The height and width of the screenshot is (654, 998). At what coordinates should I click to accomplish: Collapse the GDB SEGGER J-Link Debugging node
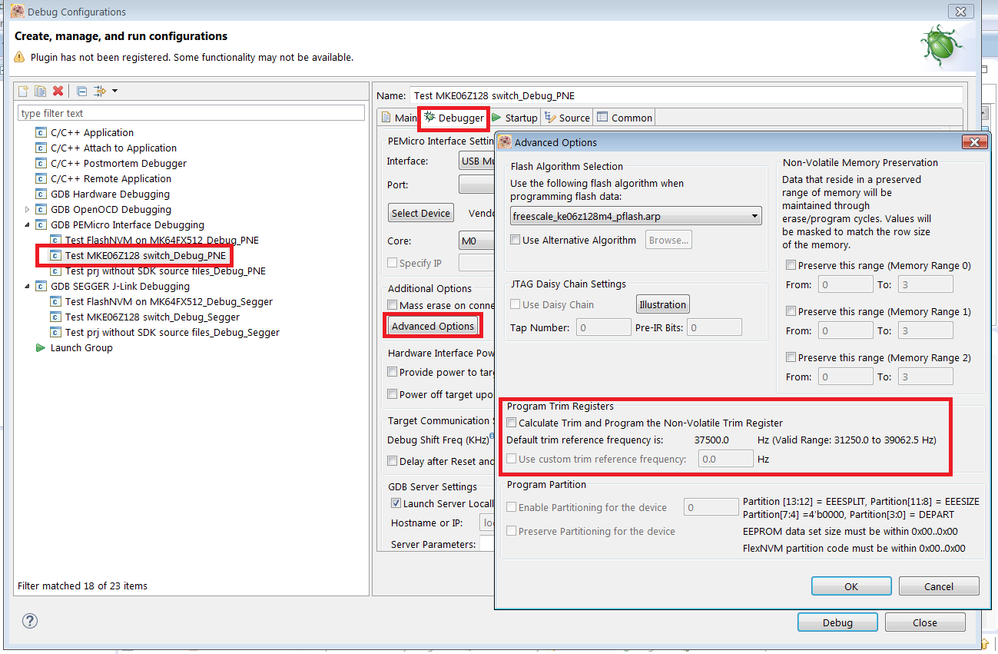[x=27, y=286]
